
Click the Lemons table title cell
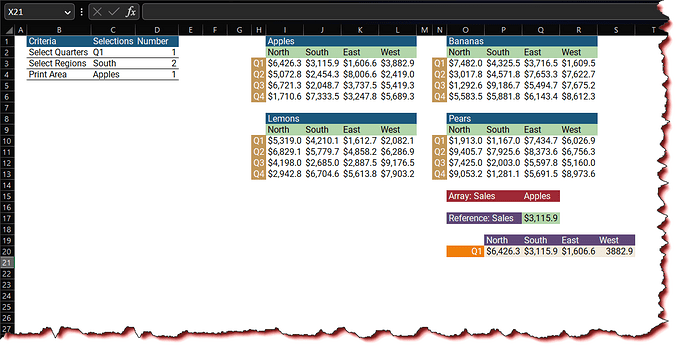(x=341, y=119)
